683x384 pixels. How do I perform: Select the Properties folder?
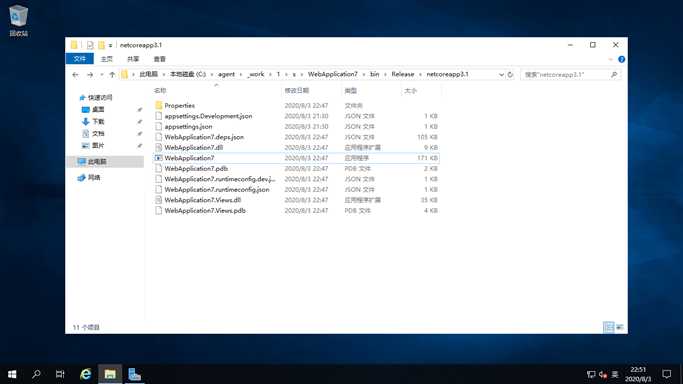coord(179,105)
